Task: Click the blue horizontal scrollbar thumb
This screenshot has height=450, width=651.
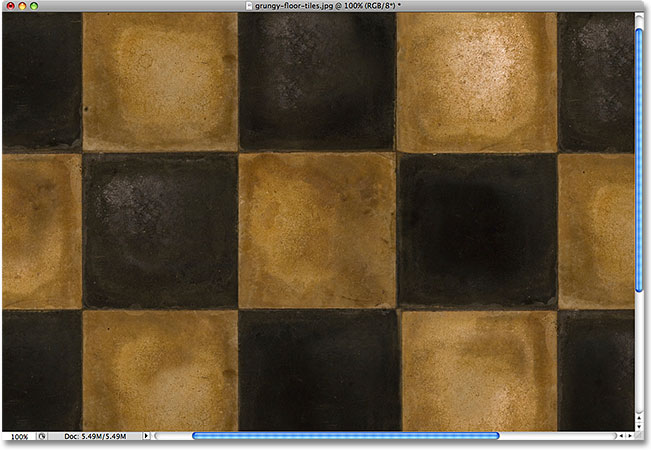Action: (345, 436)
